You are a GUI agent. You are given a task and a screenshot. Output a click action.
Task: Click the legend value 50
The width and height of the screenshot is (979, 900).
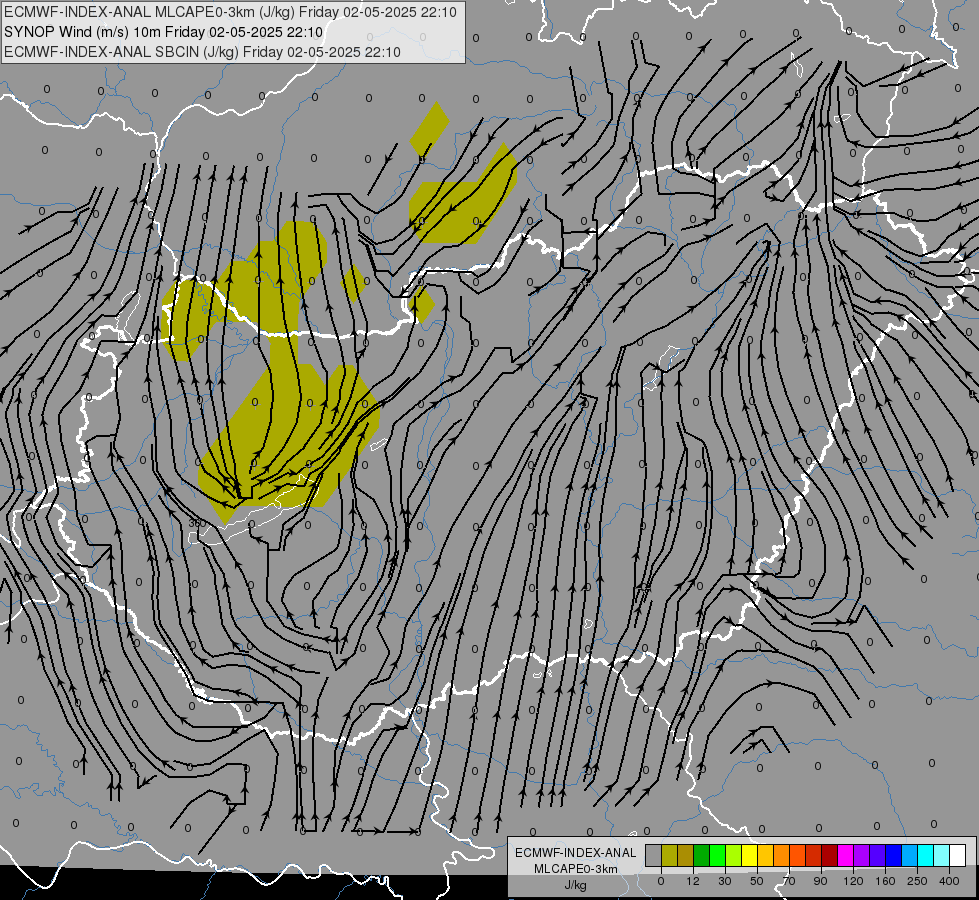click(x=757, y=881)
